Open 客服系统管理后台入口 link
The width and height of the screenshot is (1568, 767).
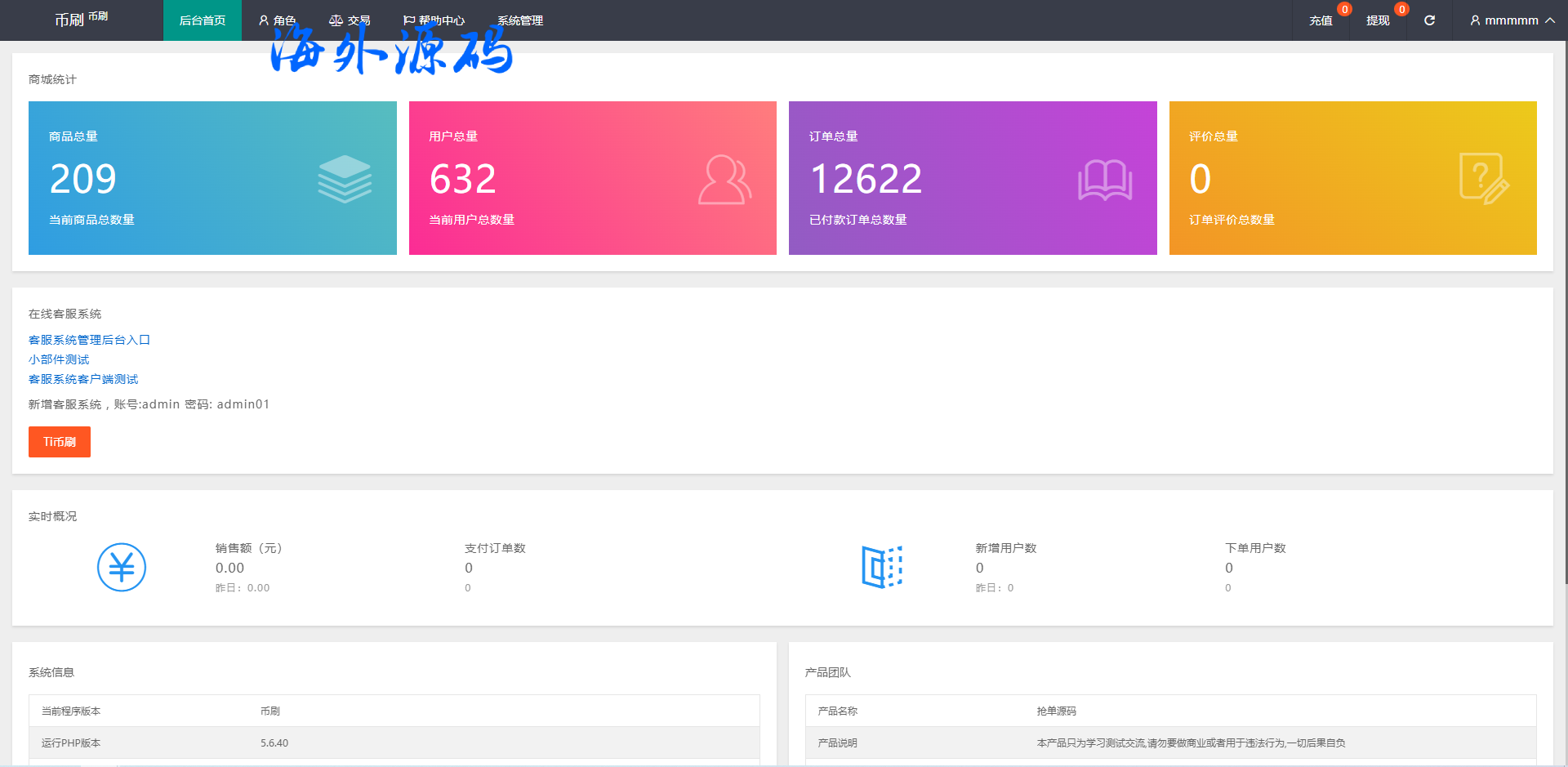[x=89, y=340]
